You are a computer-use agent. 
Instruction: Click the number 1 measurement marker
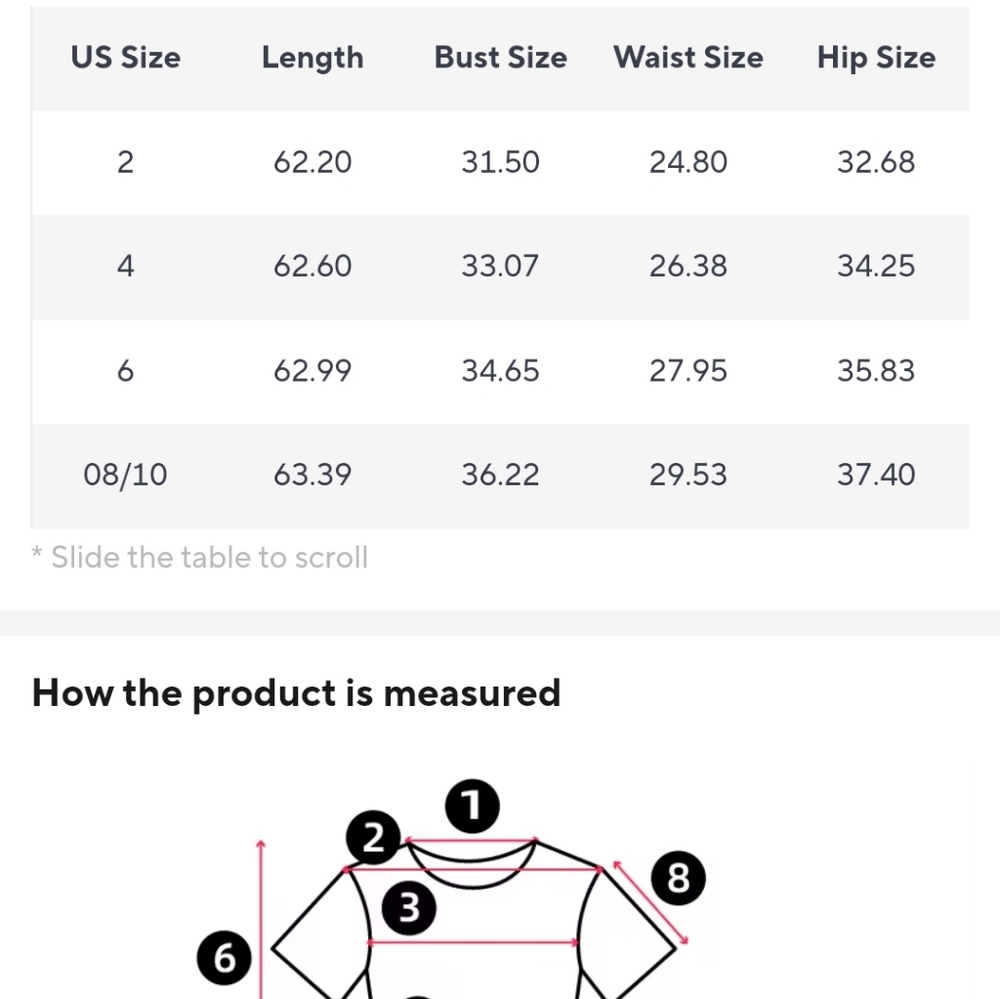click(x=472, y=806)
